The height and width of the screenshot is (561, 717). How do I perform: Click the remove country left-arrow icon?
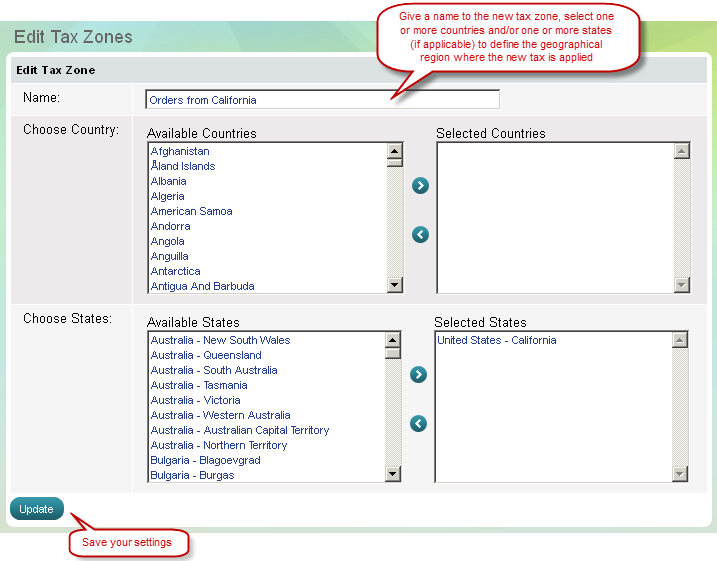pyautogui.click(x=420, y=235)
